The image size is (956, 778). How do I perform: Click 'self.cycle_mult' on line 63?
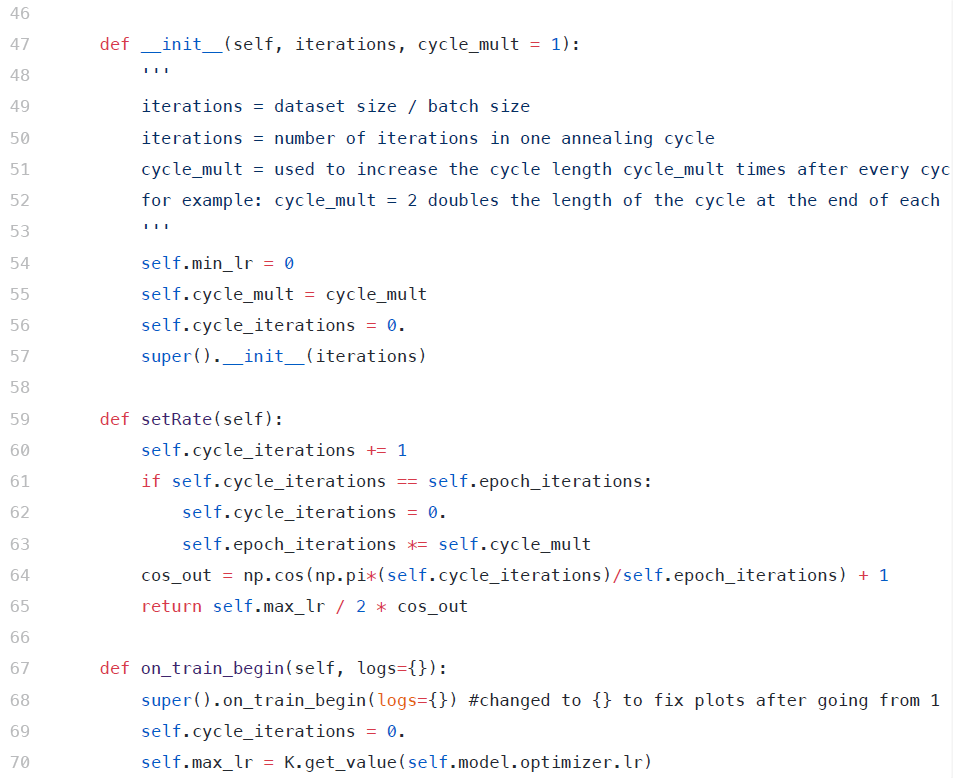coord(515,544)
